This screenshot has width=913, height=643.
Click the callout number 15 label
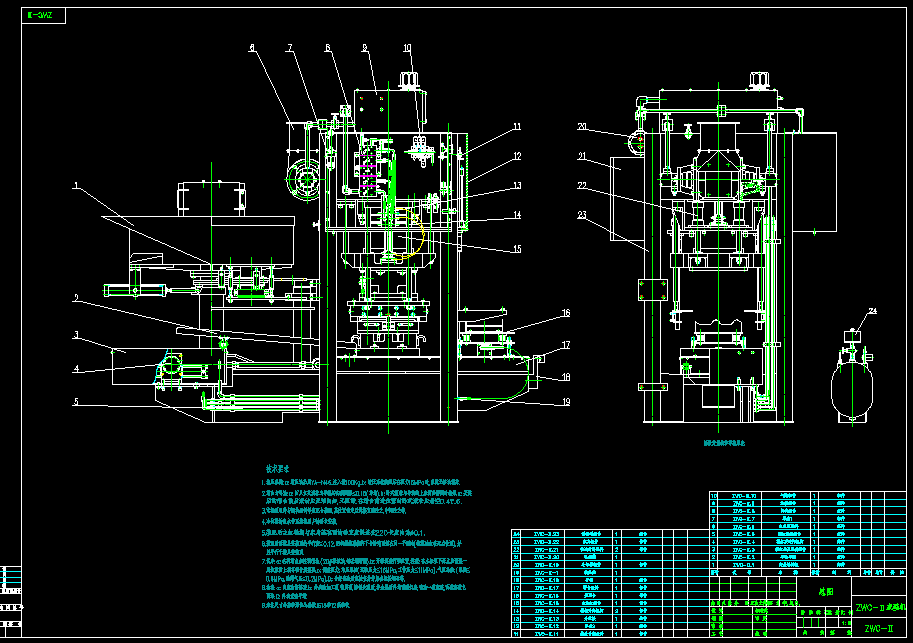click(517, 249)
